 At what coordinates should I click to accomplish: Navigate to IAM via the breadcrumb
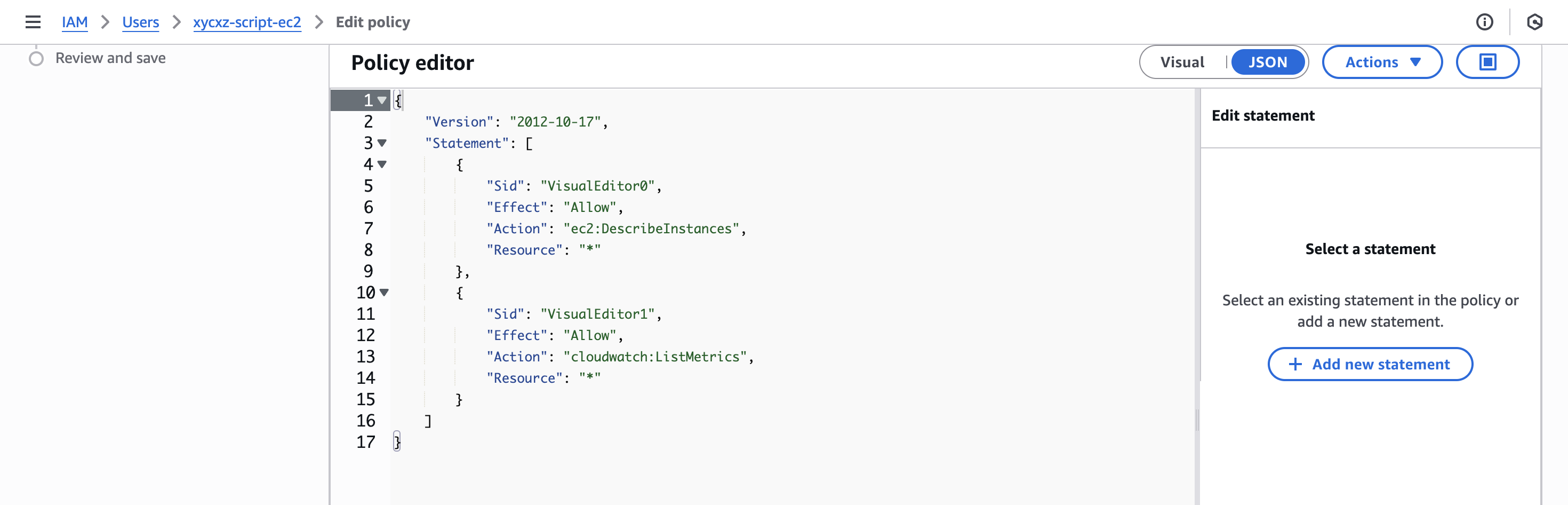click(x=74, y=22)
